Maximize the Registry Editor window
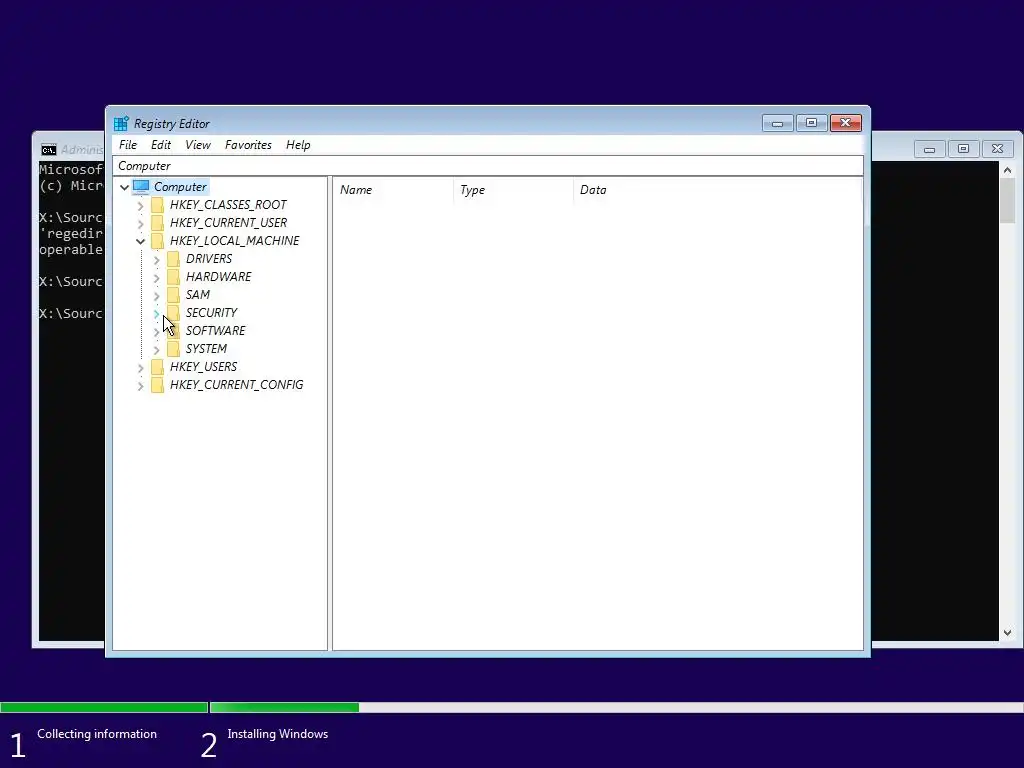This screenshot has width=1024, height=768. click(811, 123)
